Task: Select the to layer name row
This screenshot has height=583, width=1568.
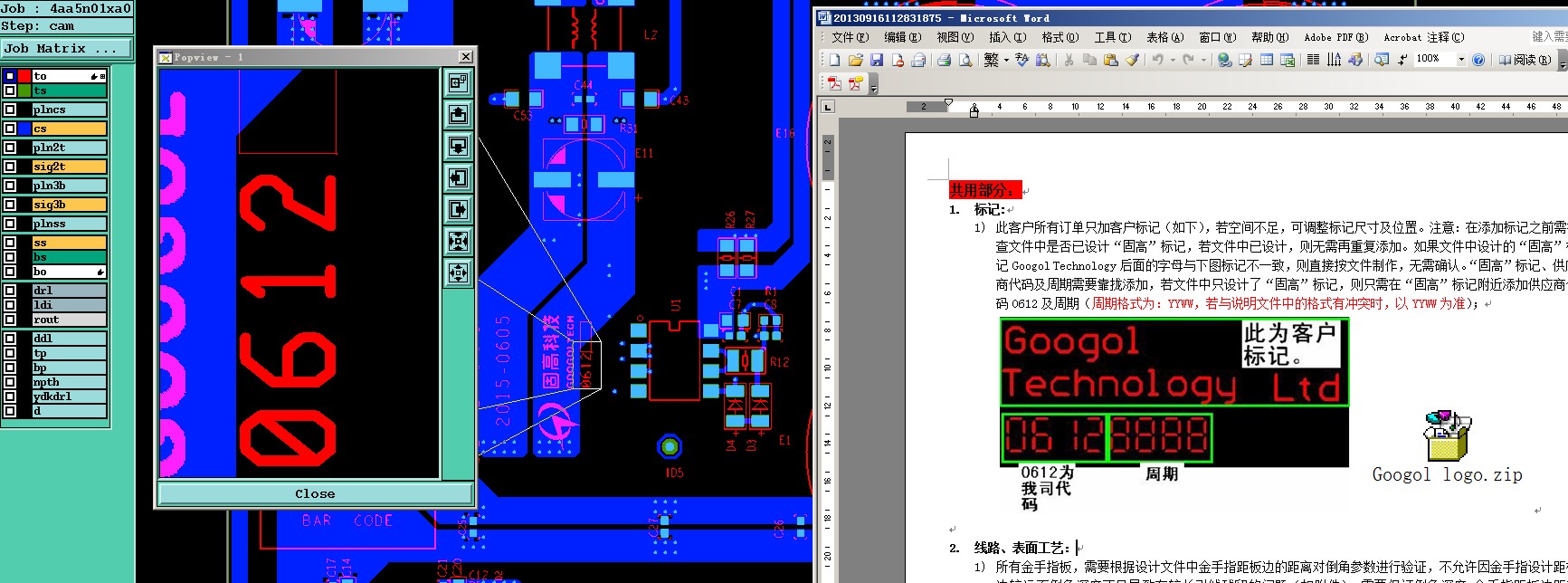Action: (x=70, y=76)
